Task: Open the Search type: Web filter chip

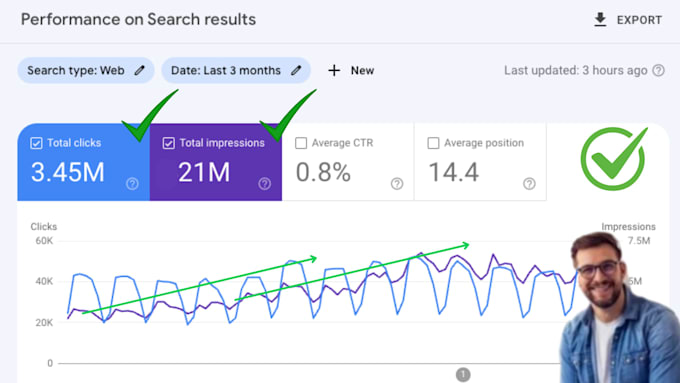Action: 86,70
